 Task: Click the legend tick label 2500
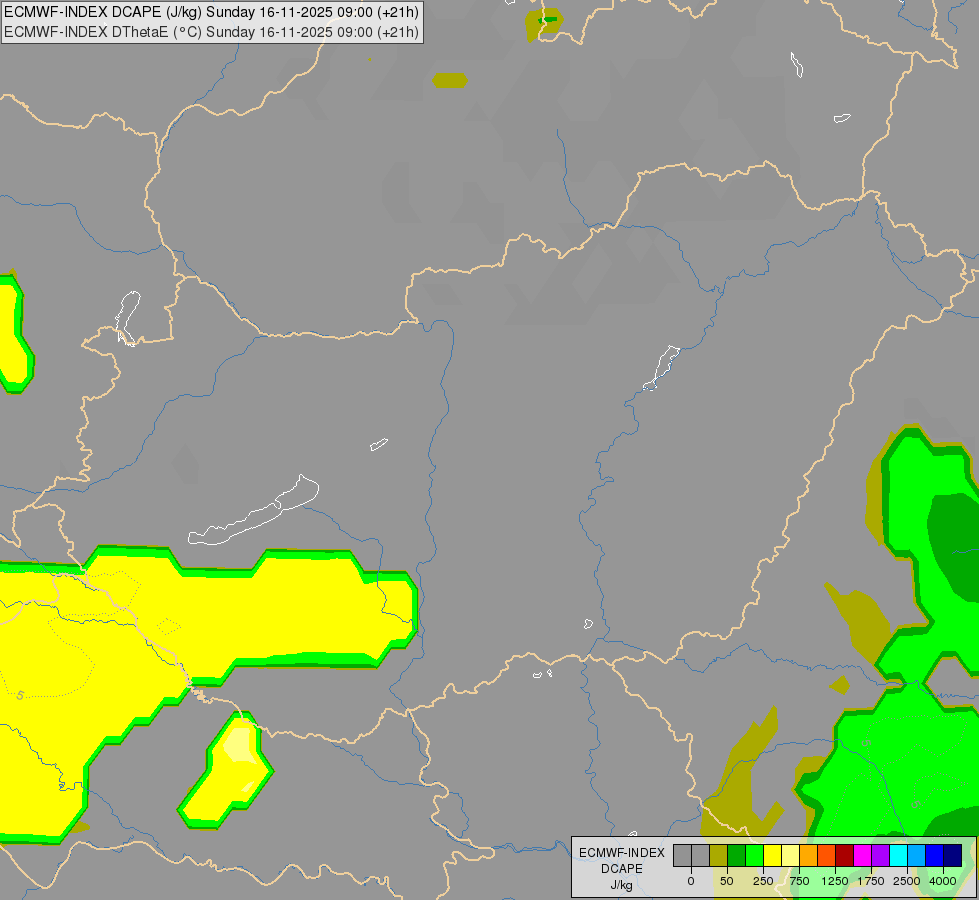(x=907, y=881)
